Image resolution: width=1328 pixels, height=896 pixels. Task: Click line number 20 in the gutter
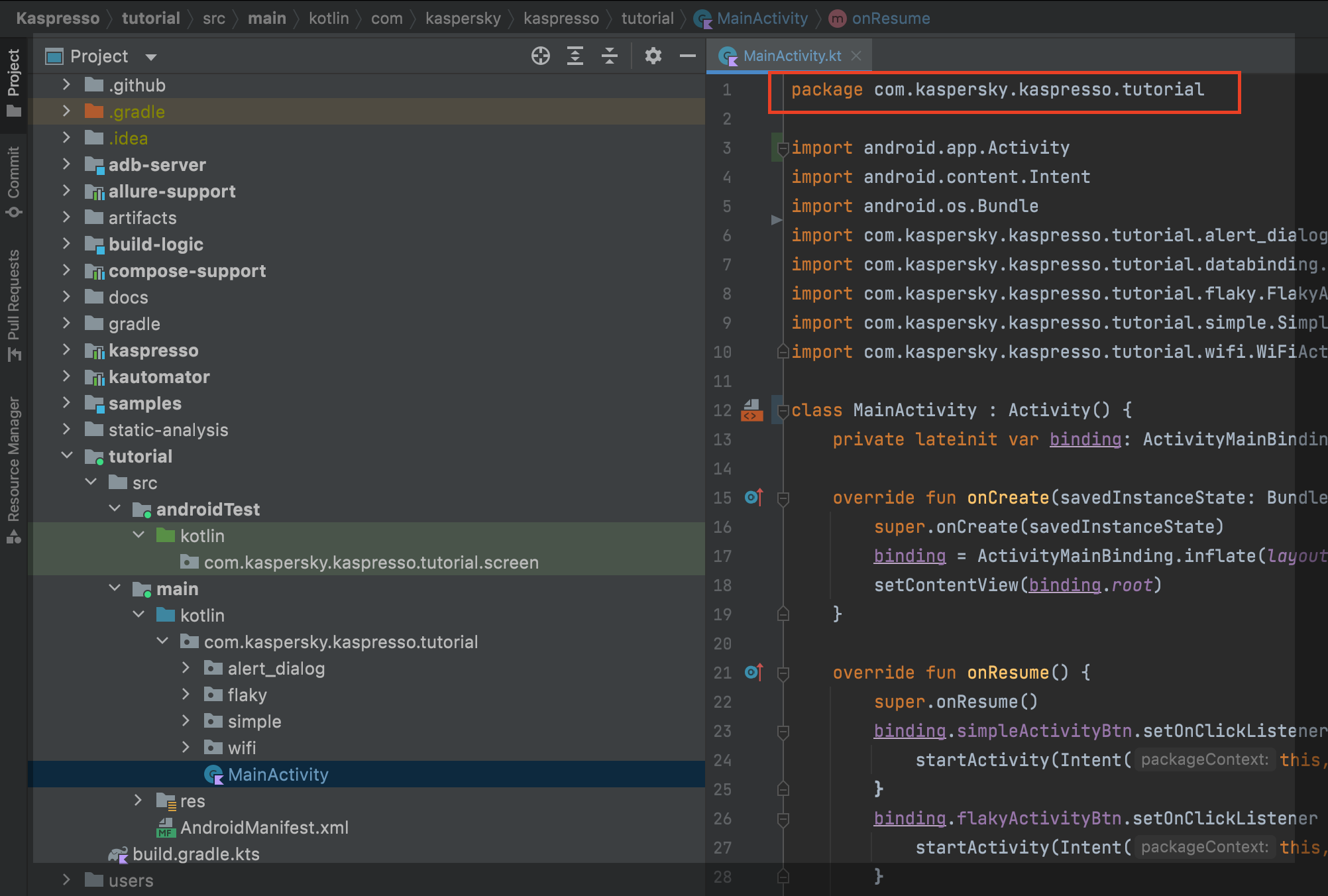pyautogui.click(x=722, y=644)
